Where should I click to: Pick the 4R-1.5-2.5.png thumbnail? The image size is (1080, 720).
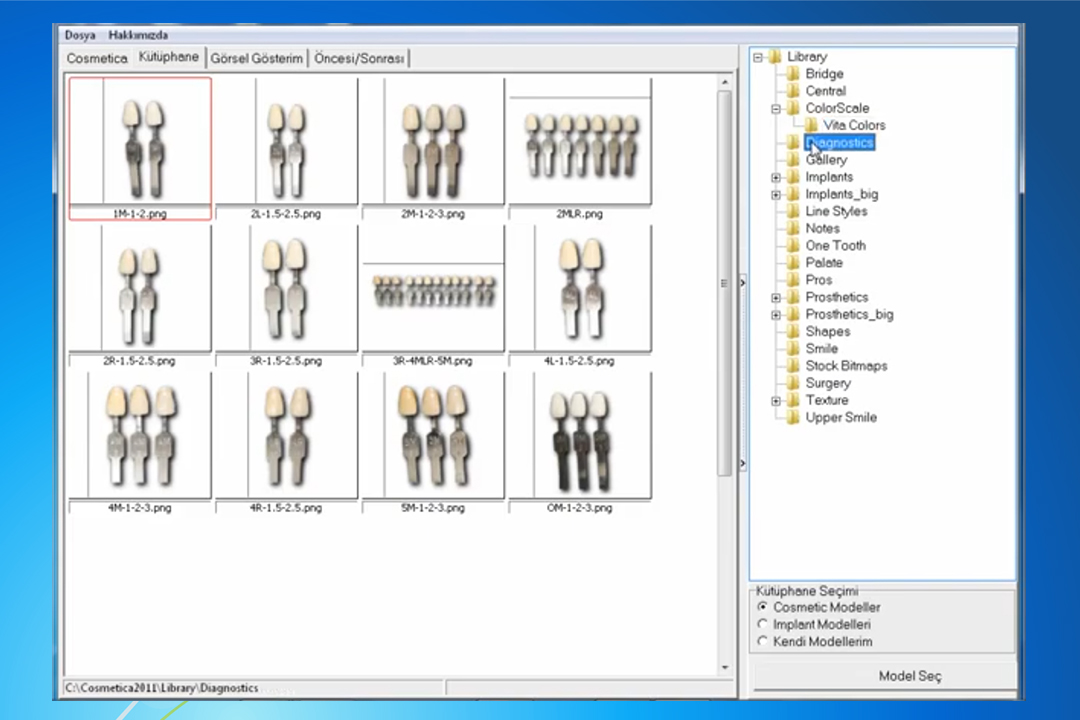point(287,442)
